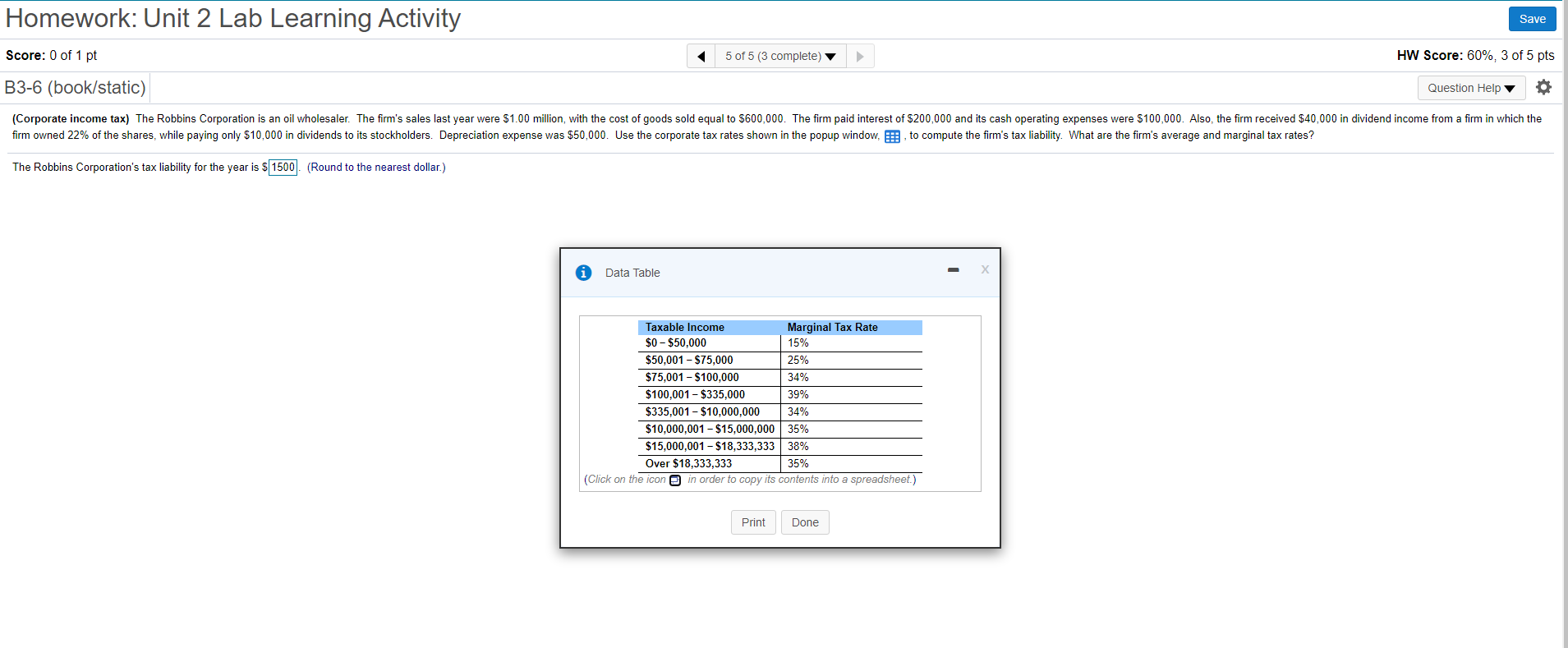Click the Save button
1568x648 pixels.
(1532, 19)
